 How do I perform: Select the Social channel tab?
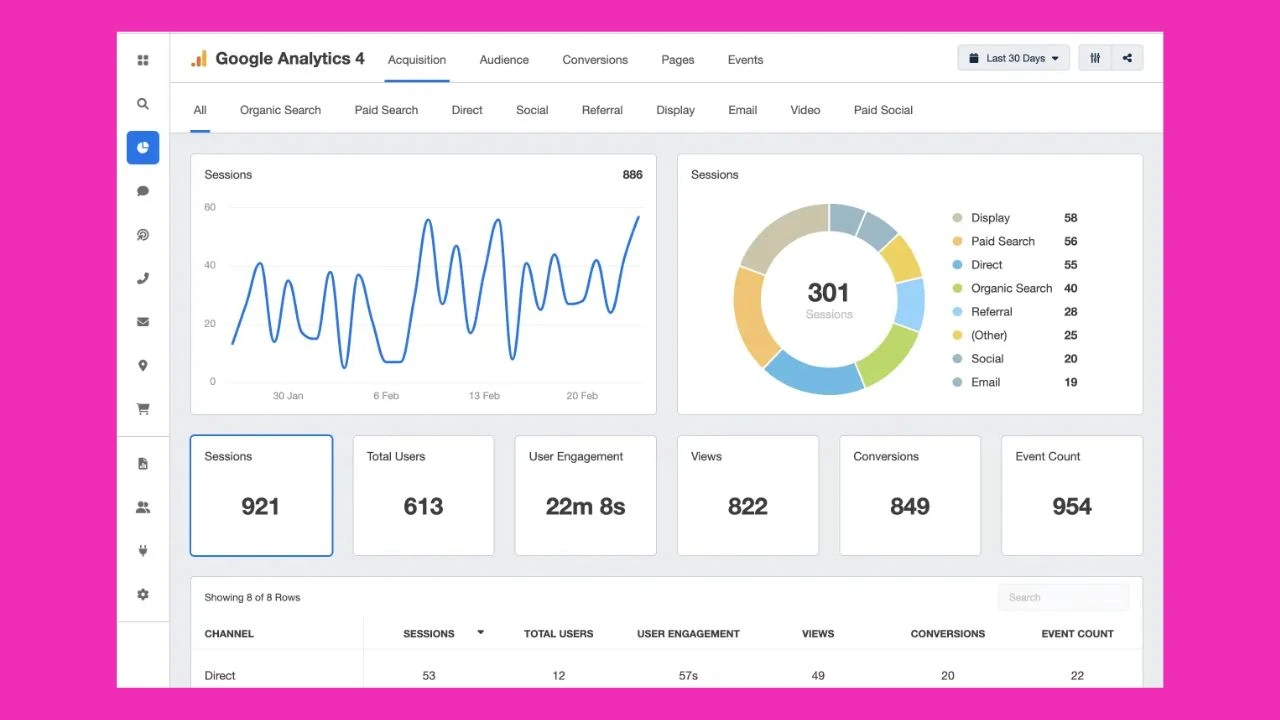click(x=532, y=110)
